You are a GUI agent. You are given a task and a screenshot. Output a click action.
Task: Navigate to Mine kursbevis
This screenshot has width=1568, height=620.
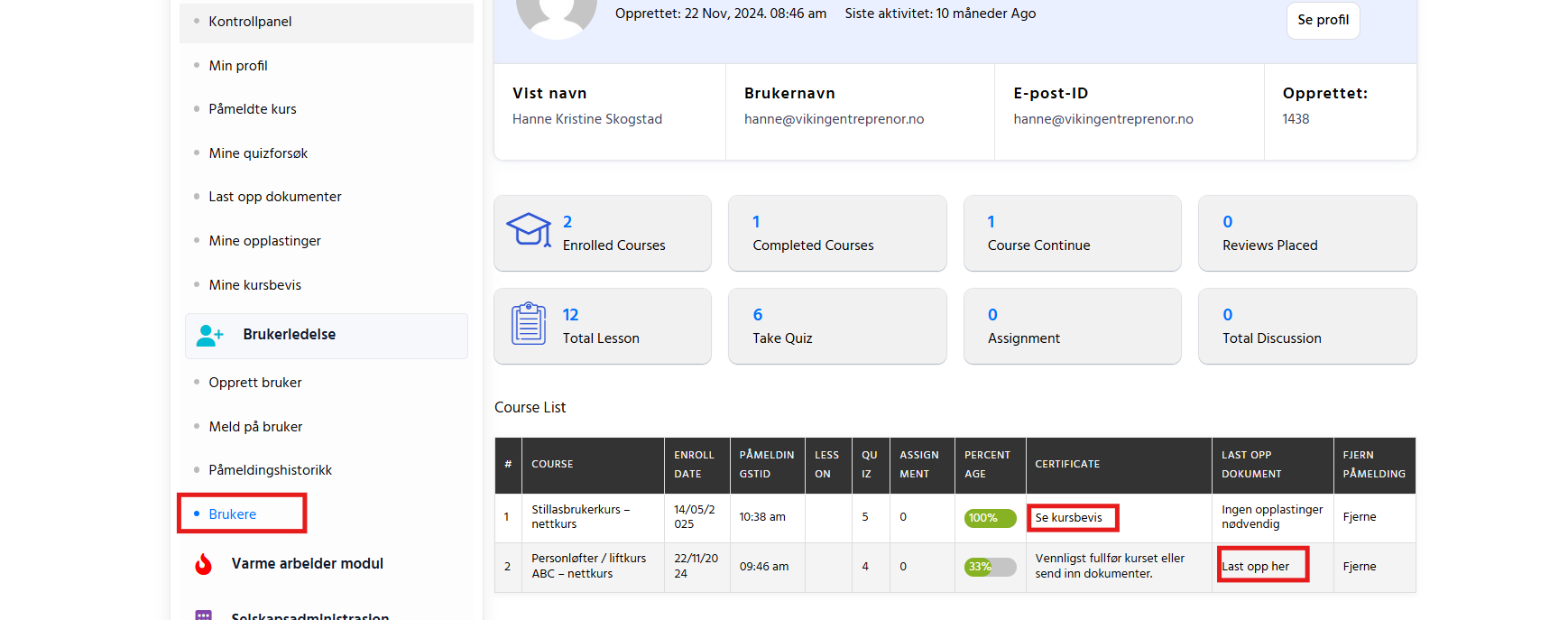pyautogui.click(x=255, y=285)
